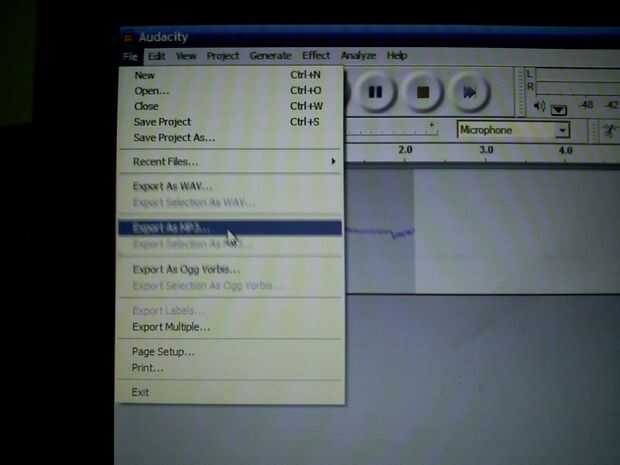Image resolution: width=620 pixels, height=465 pixels.
Task: Choose Export As MP3...
Action: [x=230, y=228]
